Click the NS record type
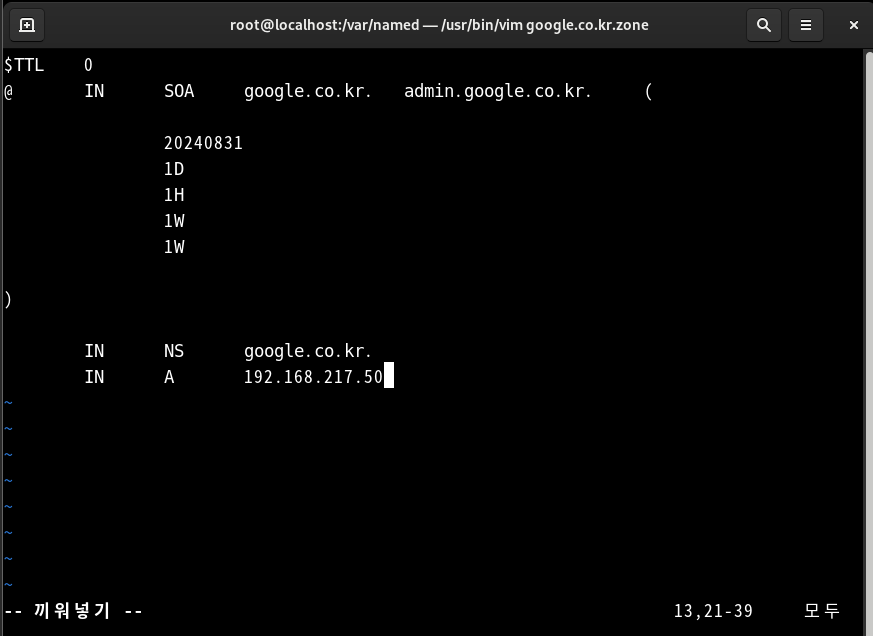 (x=174, y=351)
